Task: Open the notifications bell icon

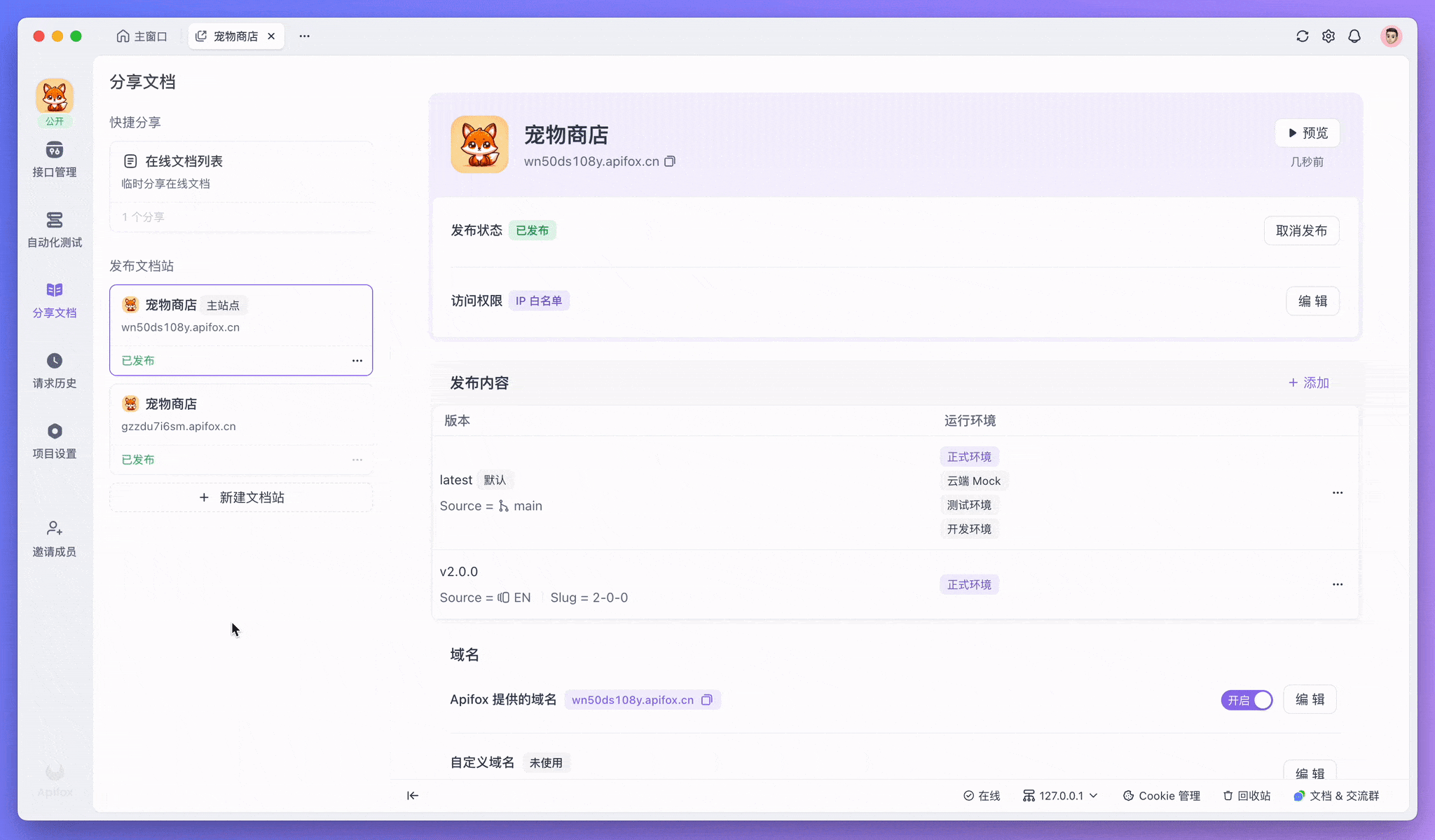Action: (1354, 36)
